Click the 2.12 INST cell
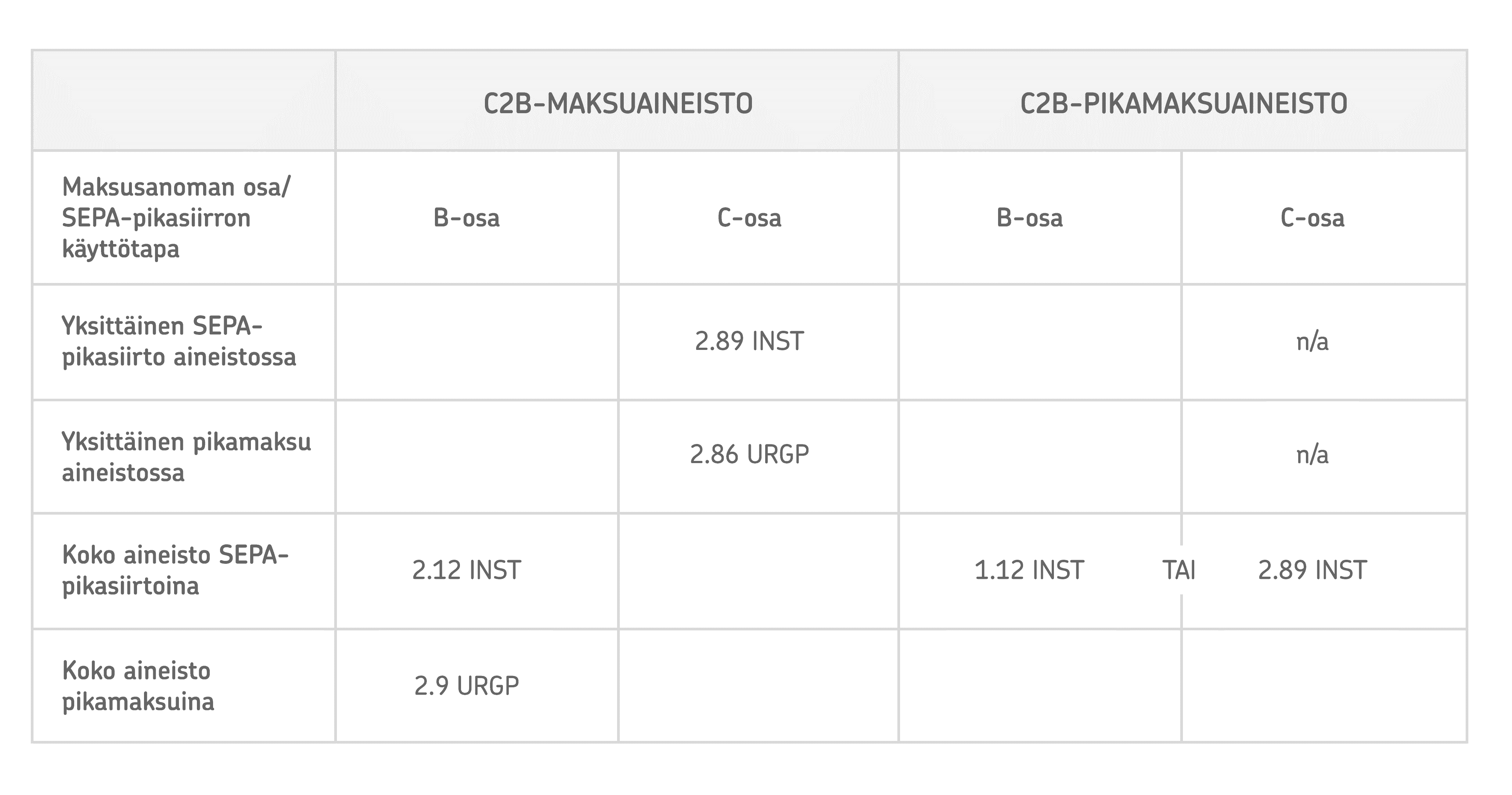Screen dimensions: 1512x795 point(467,570)
